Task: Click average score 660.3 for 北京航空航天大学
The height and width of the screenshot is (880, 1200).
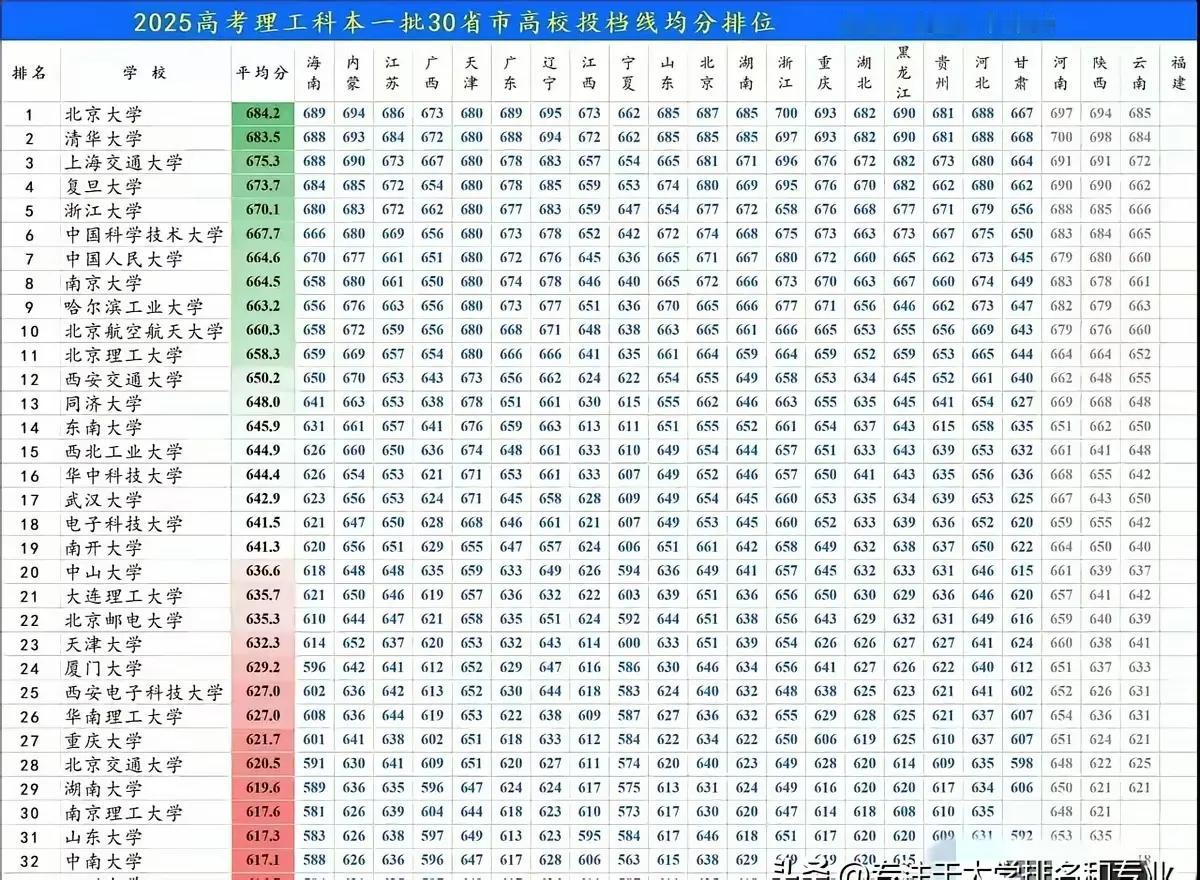Action: coord(262,330)
